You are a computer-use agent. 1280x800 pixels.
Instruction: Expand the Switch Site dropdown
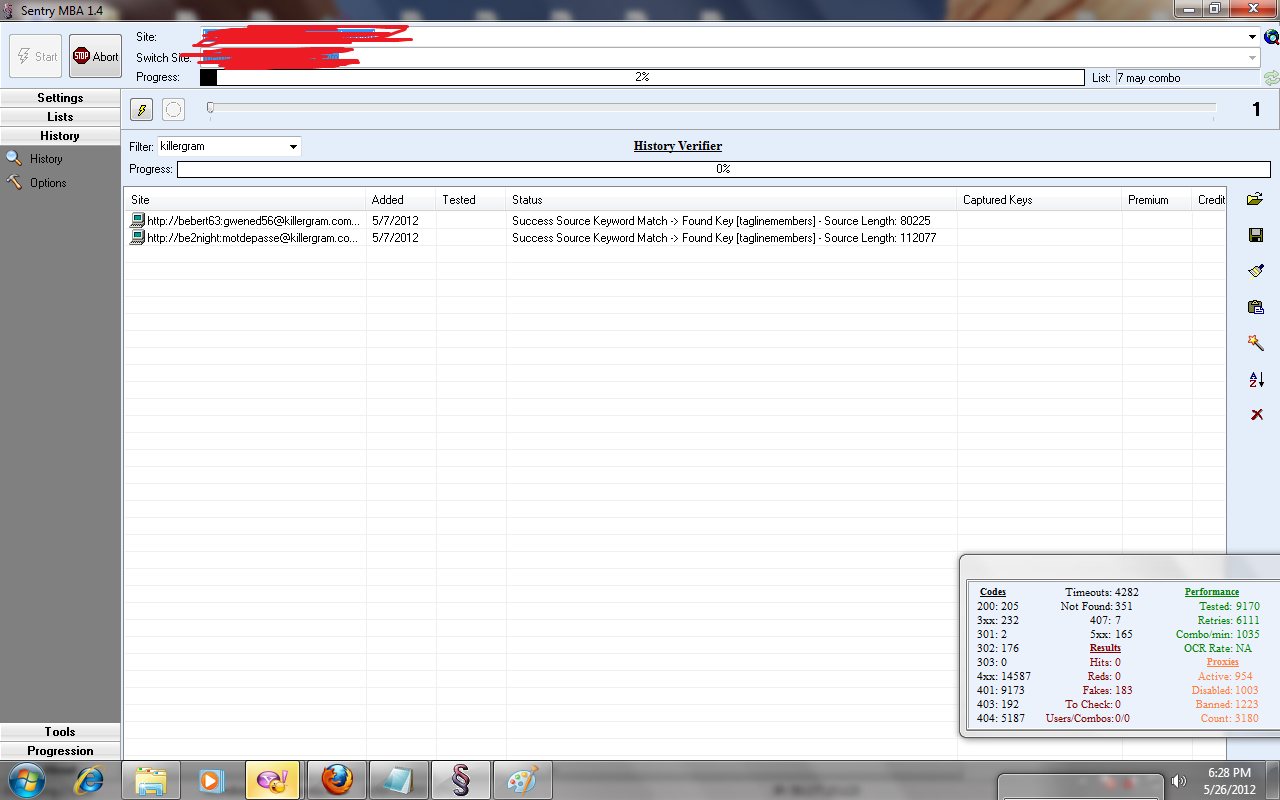point(1252,58)
